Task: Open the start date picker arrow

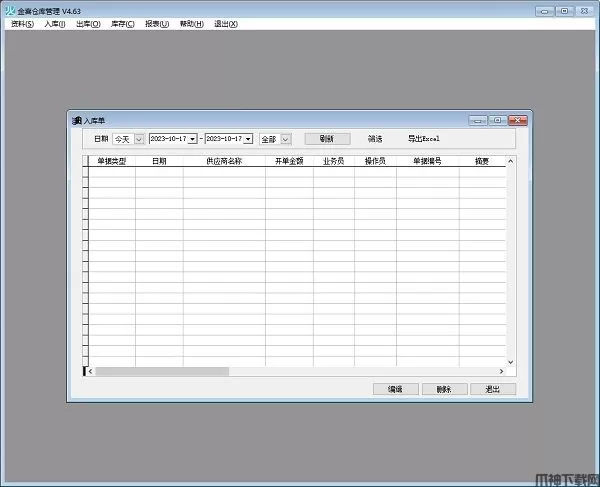Action: (192, 139)
